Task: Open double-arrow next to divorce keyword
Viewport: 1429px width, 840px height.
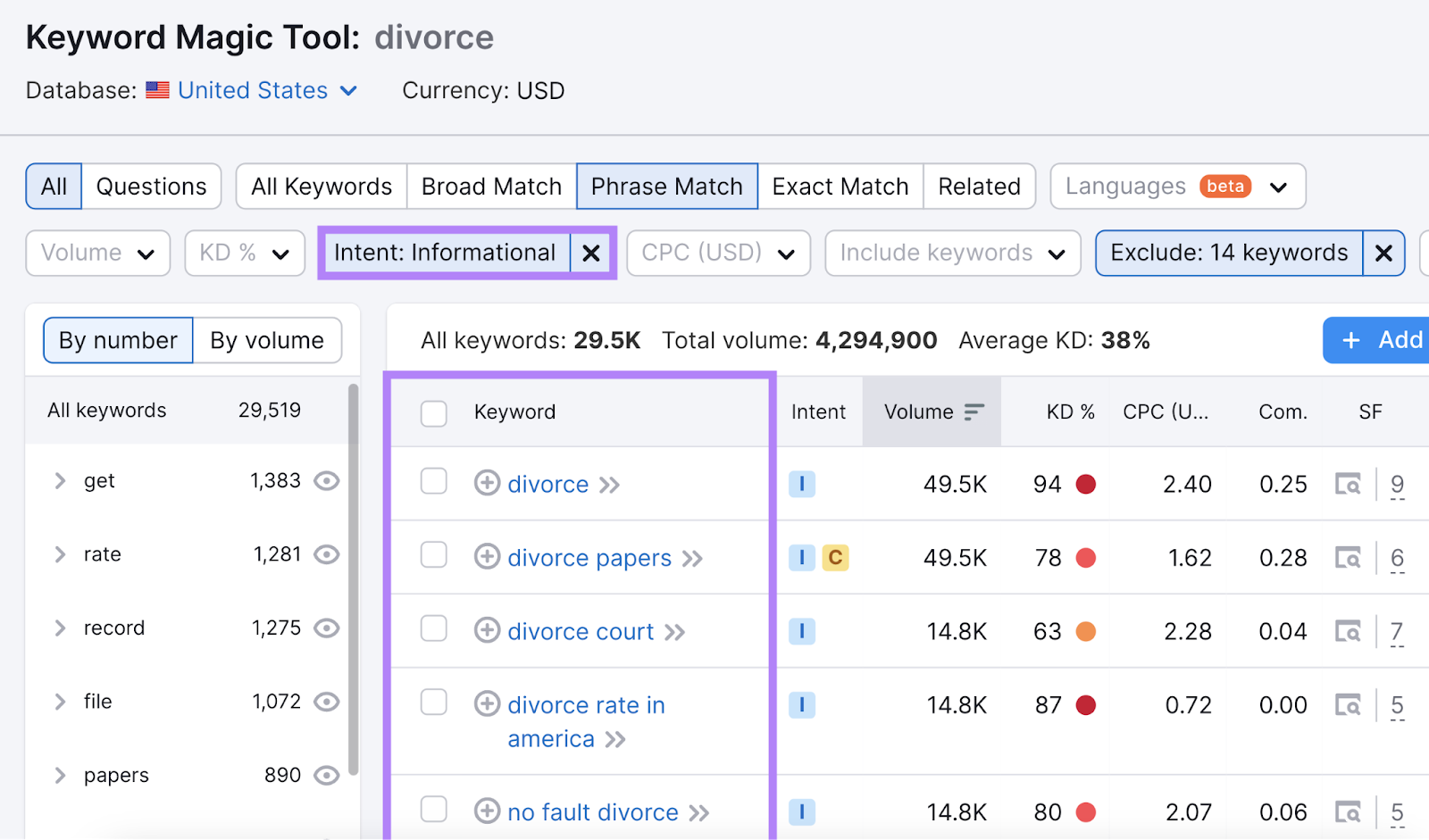Action: (x=609, y=486)
